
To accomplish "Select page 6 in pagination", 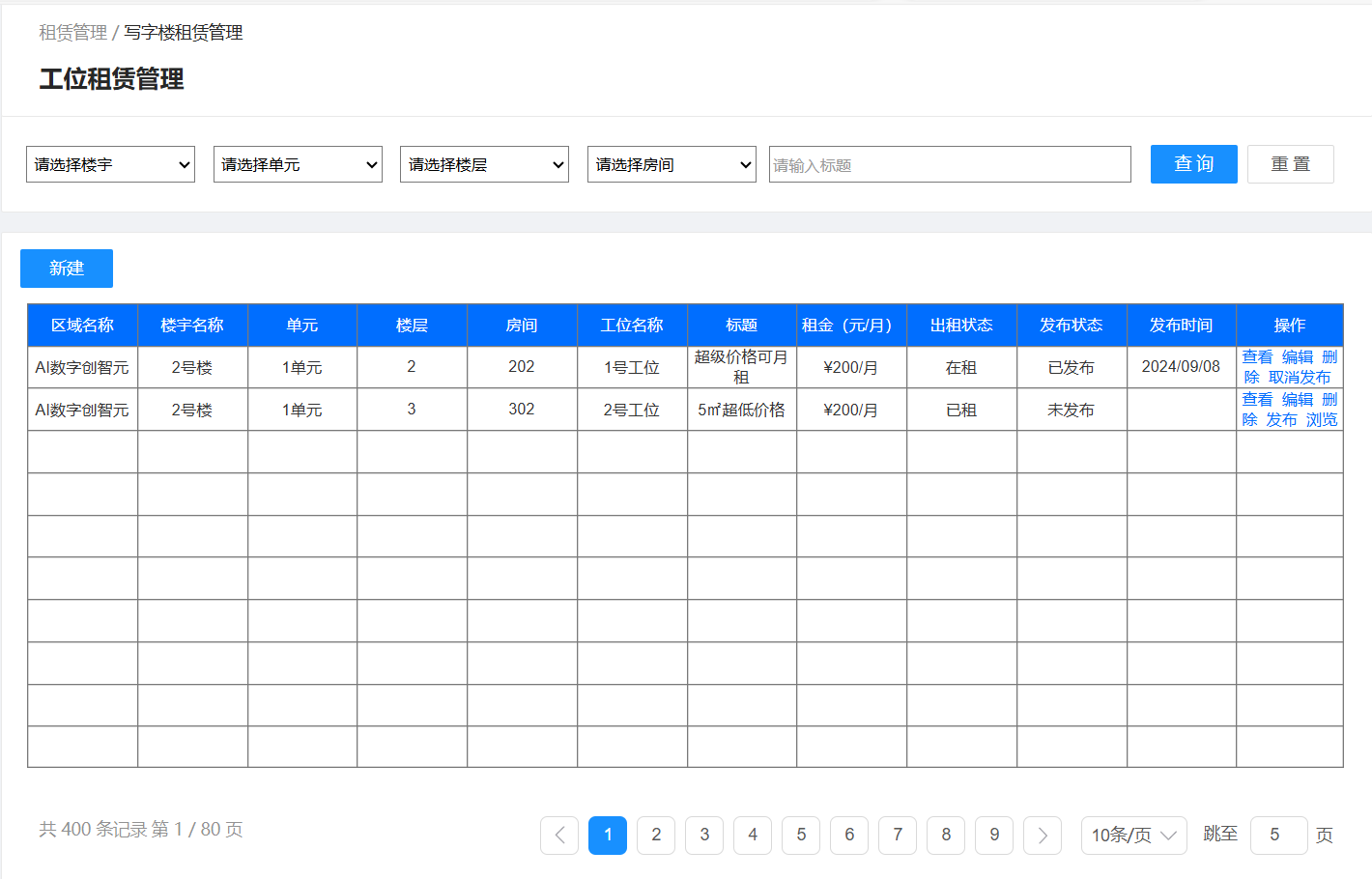I will click(849, 836).
